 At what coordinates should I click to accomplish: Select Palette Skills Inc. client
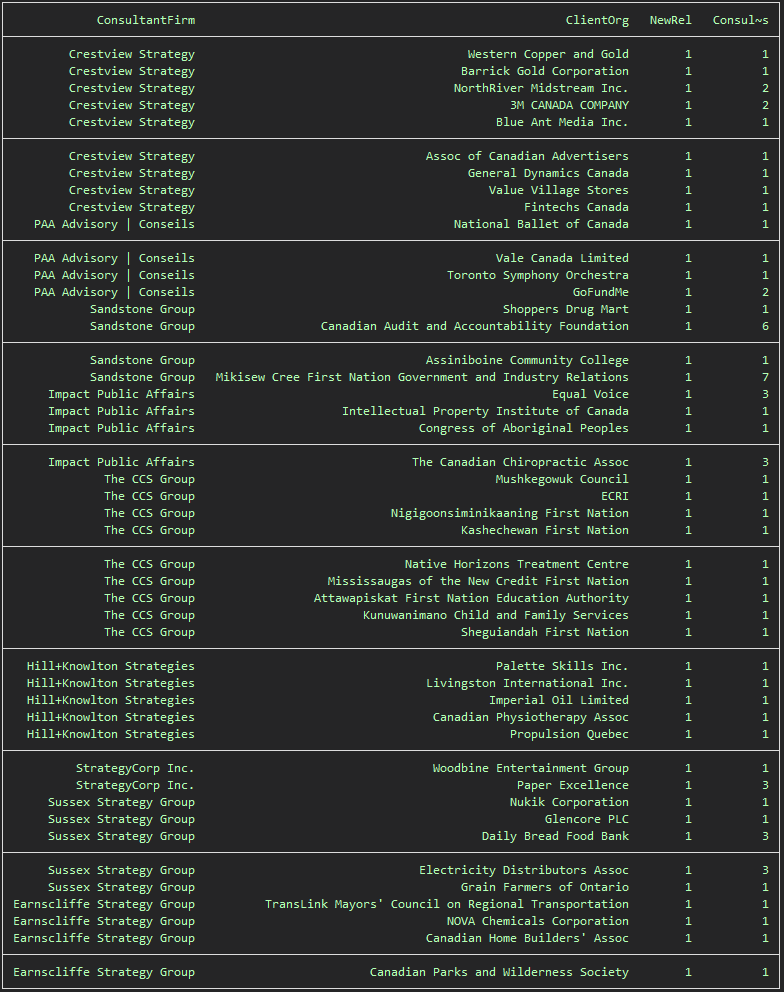563,666
